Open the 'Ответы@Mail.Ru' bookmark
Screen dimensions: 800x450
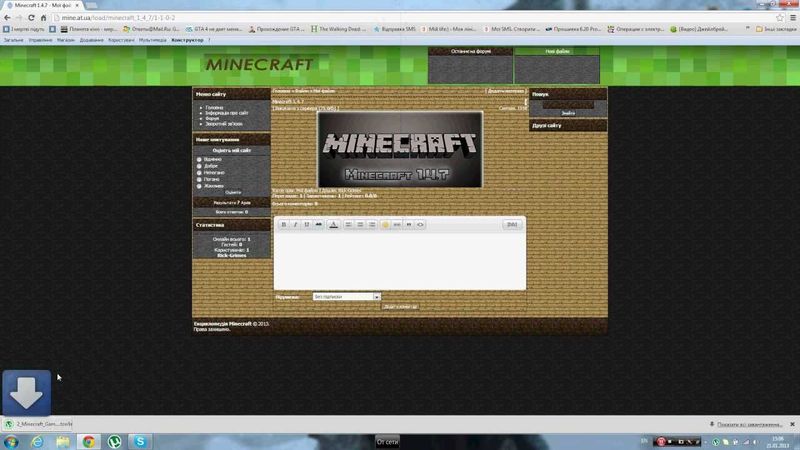[152, 29]
